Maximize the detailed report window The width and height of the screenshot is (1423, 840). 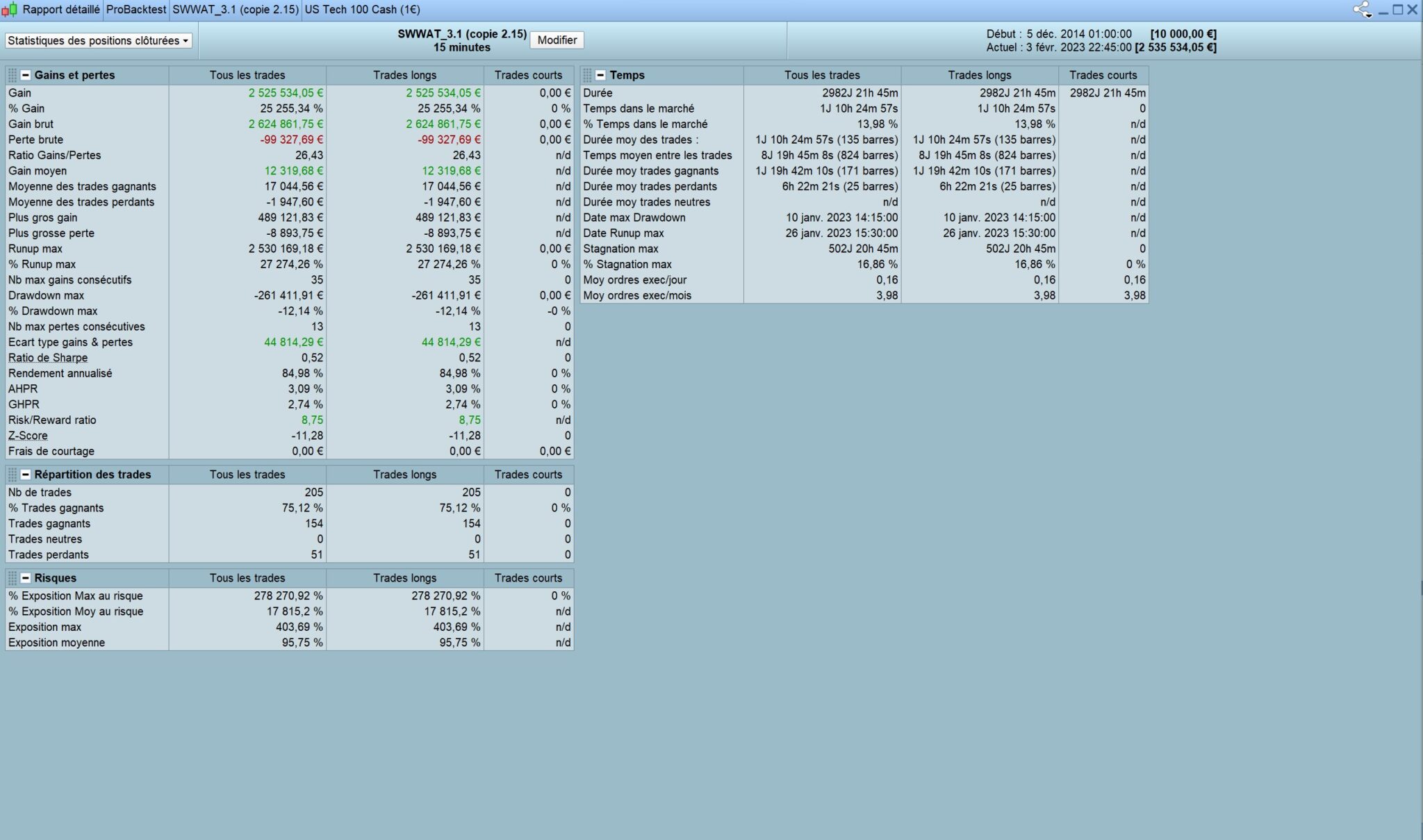pyautogui.click(x=1398, y=10)
